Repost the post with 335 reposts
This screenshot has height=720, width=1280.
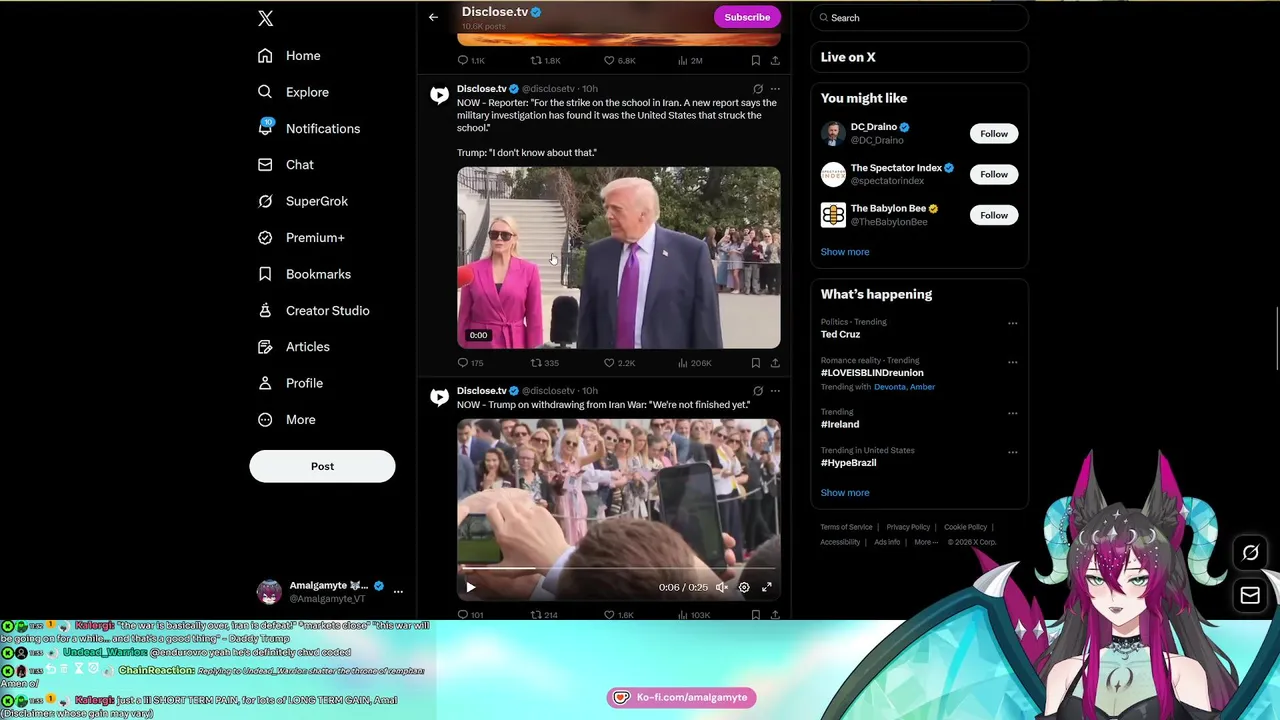coord(545,363)
